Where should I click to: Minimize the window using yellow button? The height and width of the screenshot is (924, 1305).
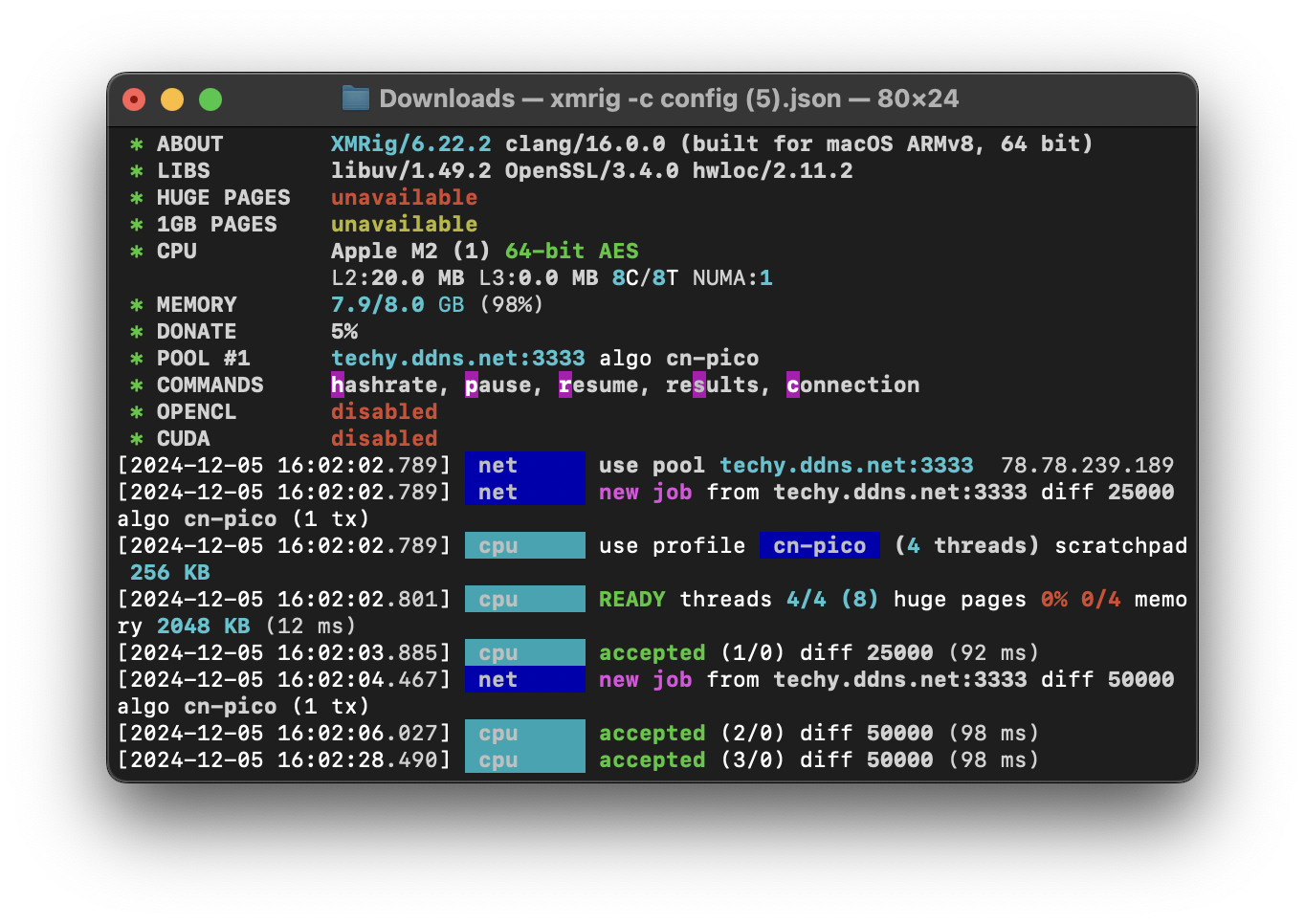(172, 99)
